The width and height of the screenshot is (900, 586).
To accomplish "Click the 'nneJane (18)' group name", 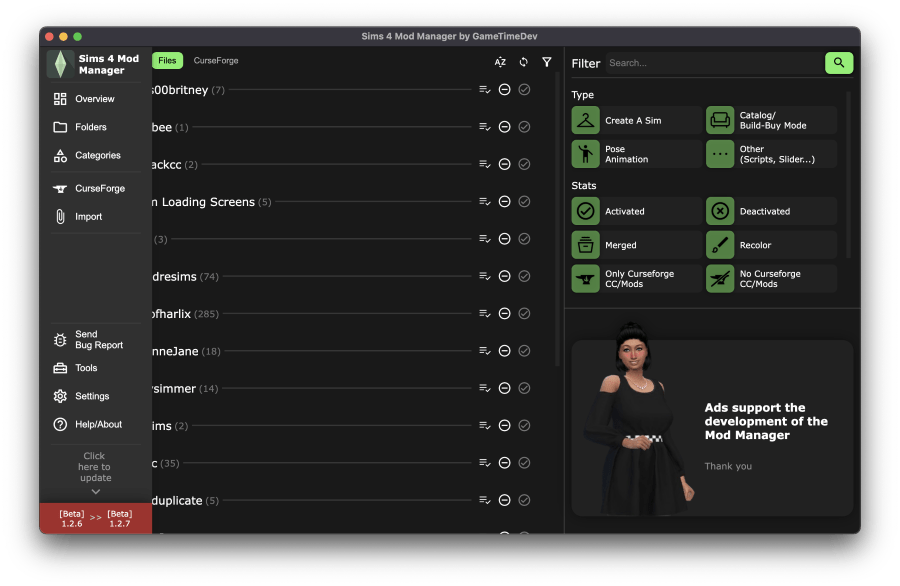I will pyautogui.click(x=186, y=351).
